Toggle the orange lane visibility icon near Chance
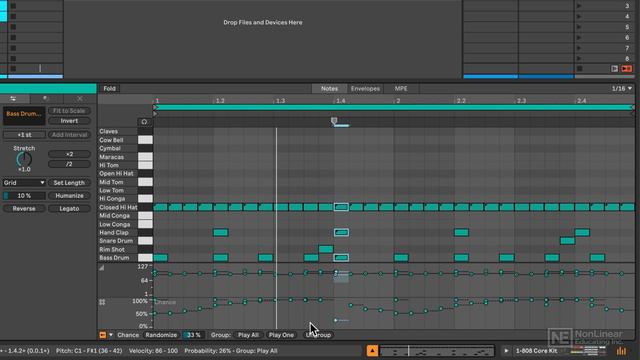The width and height of the screenshot is (640, 360). click(102, 335)
